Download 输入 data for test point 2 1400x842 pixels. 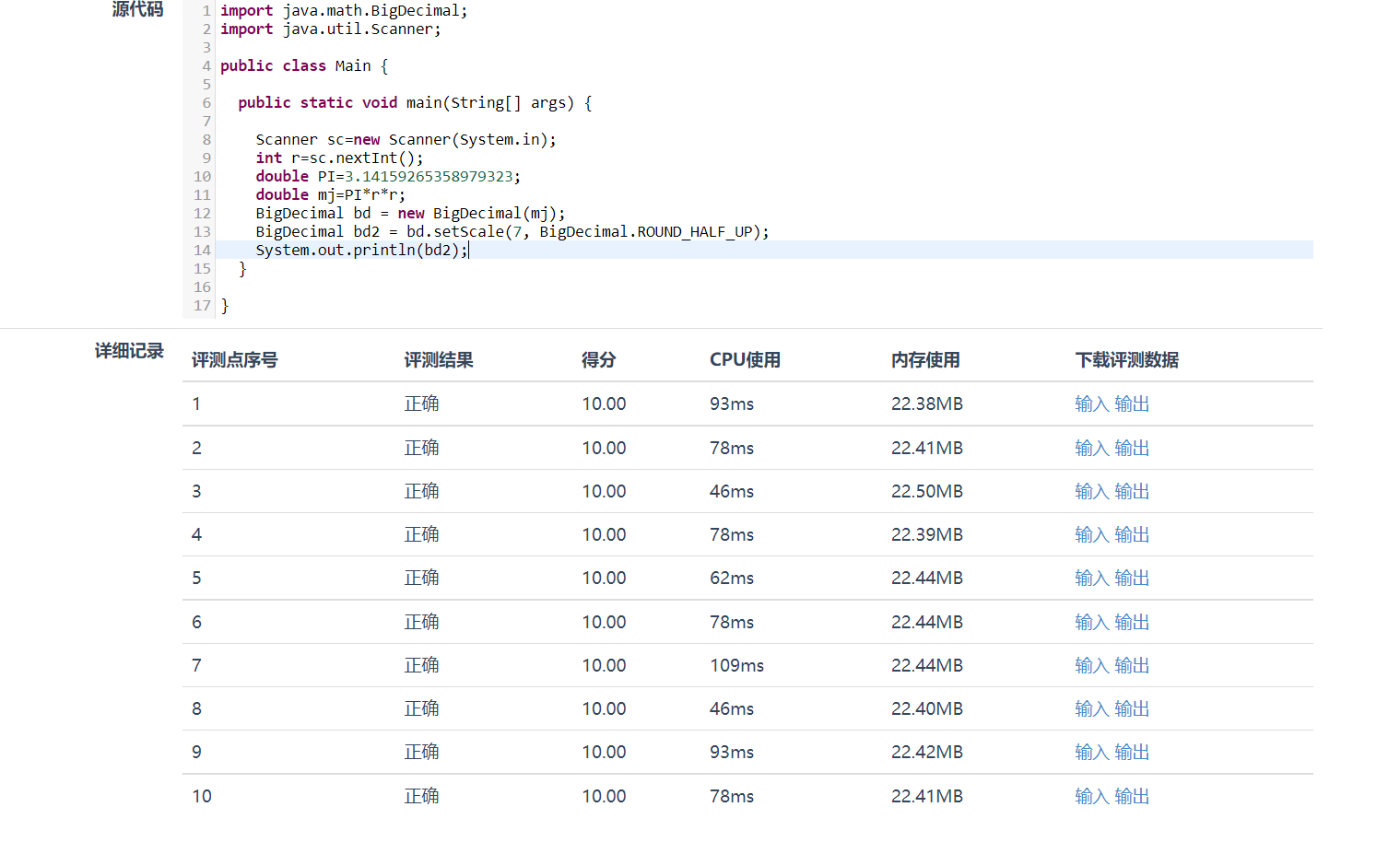click(x=1091, y=449)
